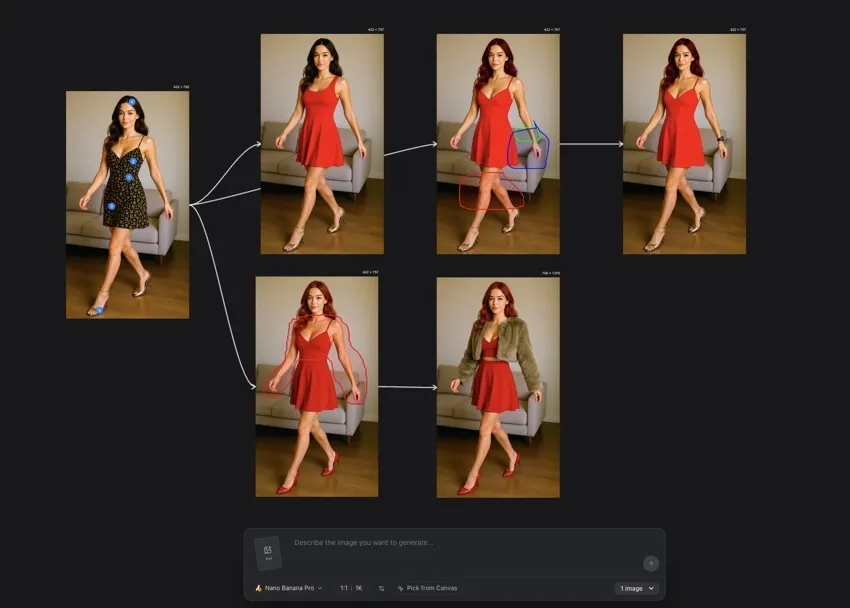Viewport: 850px width, 608px height.
Task: Click the blue marker near the model's hip
Action: (111, 206)
